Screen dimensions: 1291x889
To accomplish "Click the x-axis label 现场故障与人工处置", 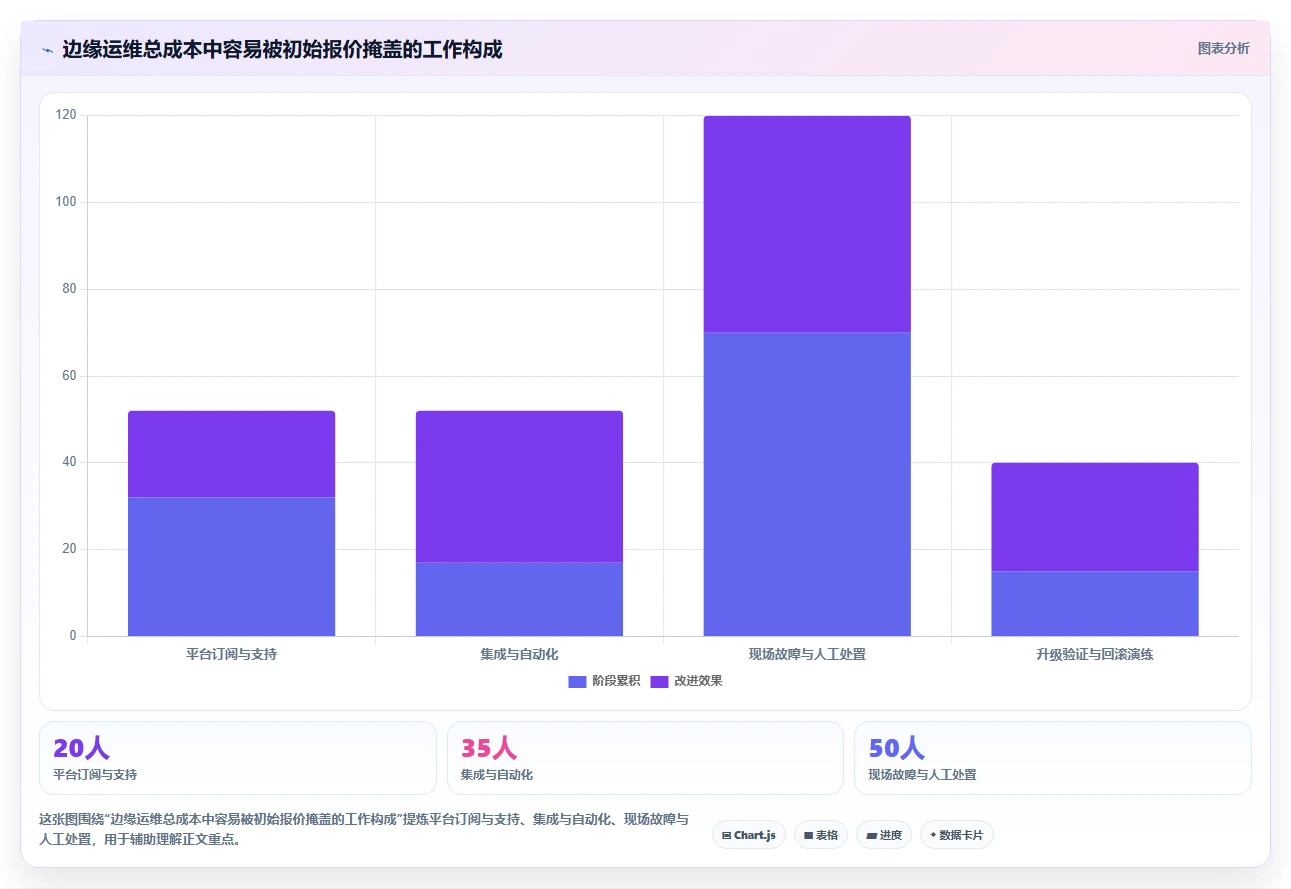I will [x=807, y=655].
